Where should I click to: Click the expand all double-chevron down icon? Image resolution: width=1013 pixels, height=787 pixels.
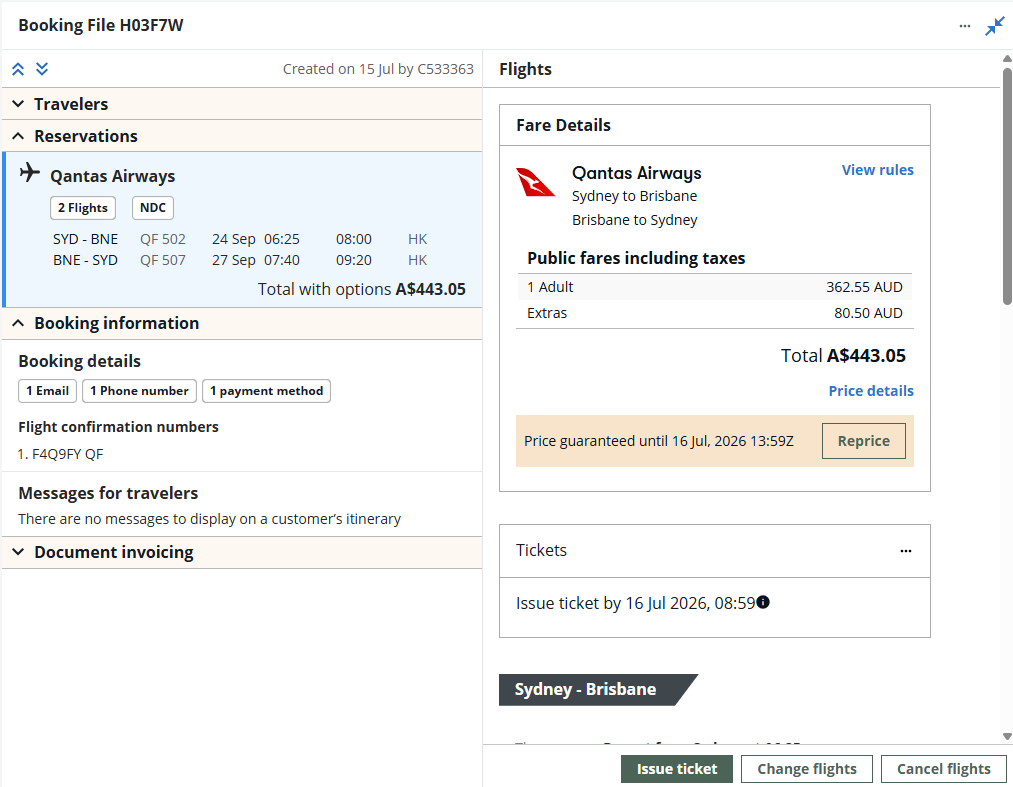coord(42,69)
